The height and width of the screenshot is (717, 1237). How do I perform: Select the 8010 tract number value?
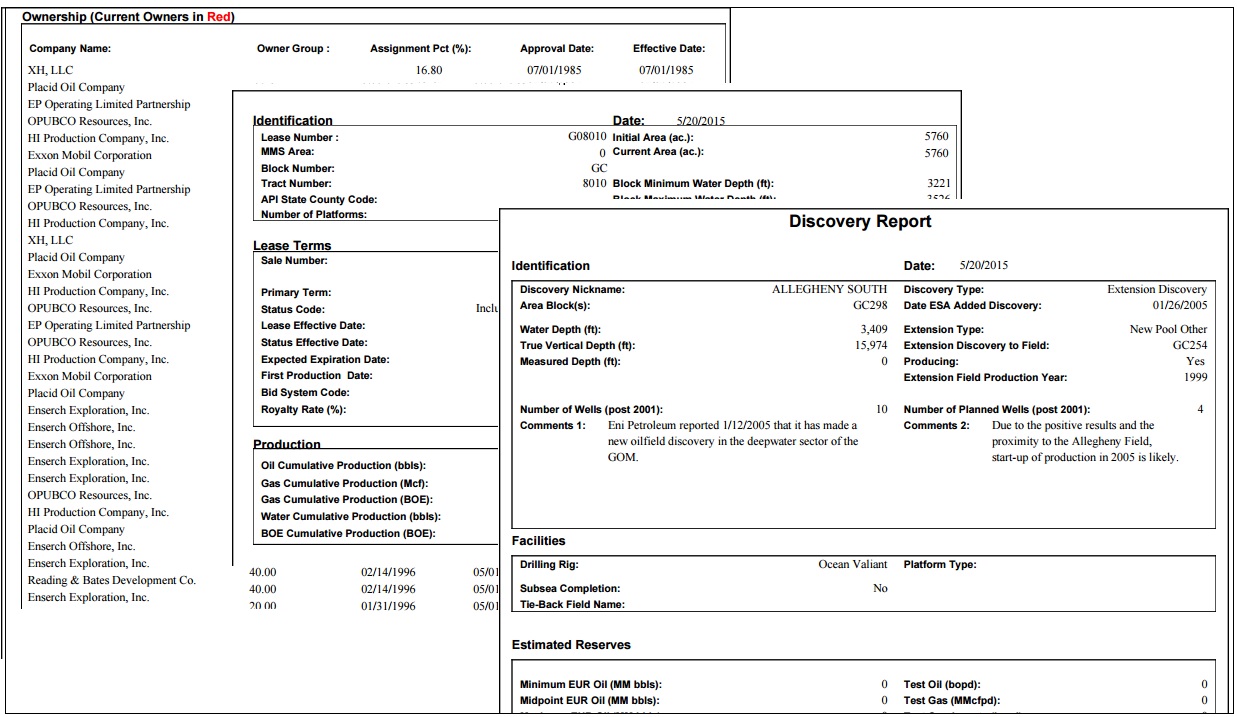tap(595, 184)
